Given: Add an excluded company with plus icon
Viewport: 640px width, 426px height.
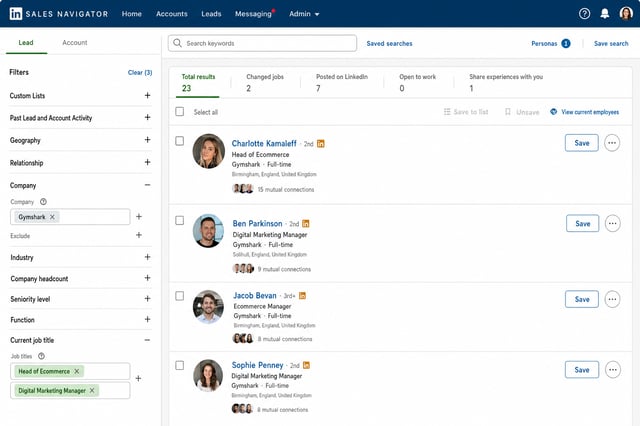Looking at the screenshot, I should pyautogui.click(x=139, y=235).
